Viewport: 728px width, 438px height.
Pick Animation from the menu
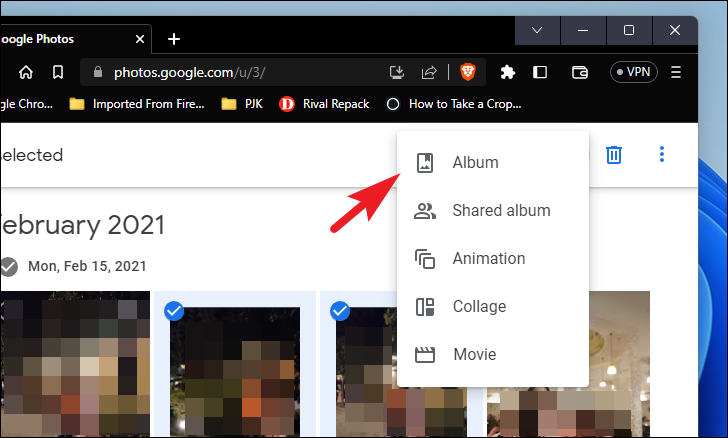pyautogui.click(x=493, y=258)
